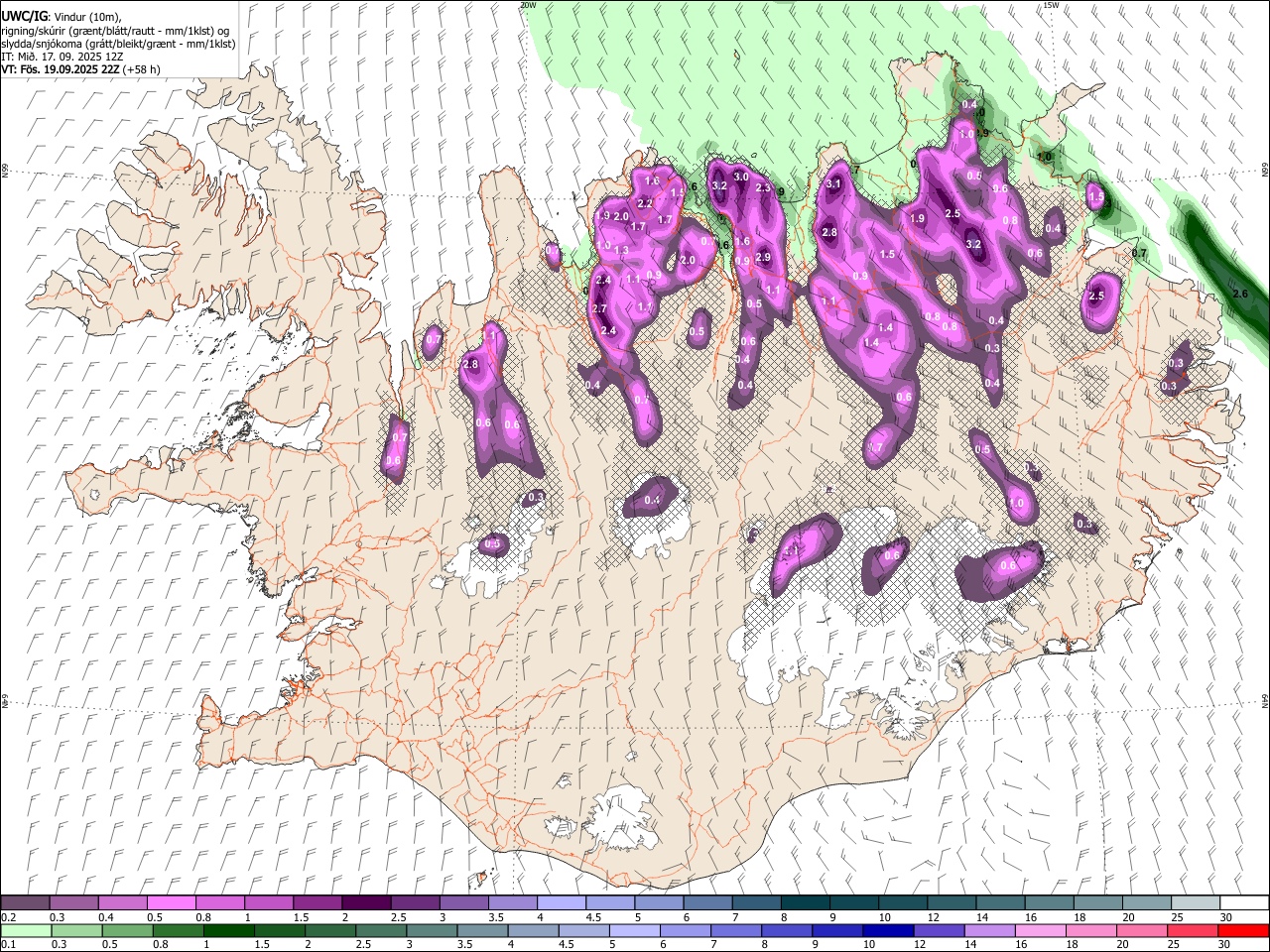Pick the white 30 swatch in upper legend row
Screen dimensions: 1270x952
coord(1244,903)
